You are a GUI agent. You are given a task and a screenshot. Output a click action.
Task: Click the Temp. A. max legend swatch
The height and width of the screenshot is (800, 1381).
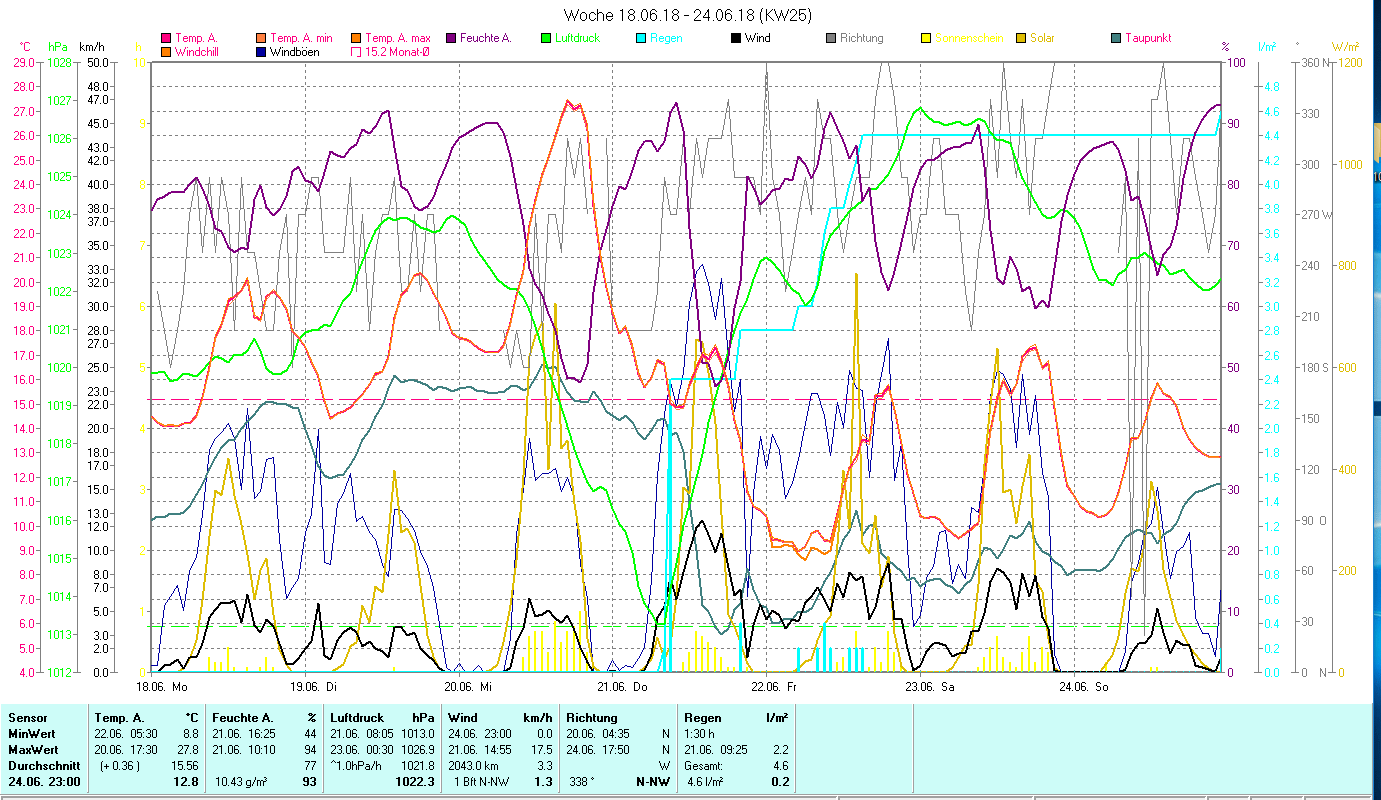pyautogui.click(x=356, y=38)
